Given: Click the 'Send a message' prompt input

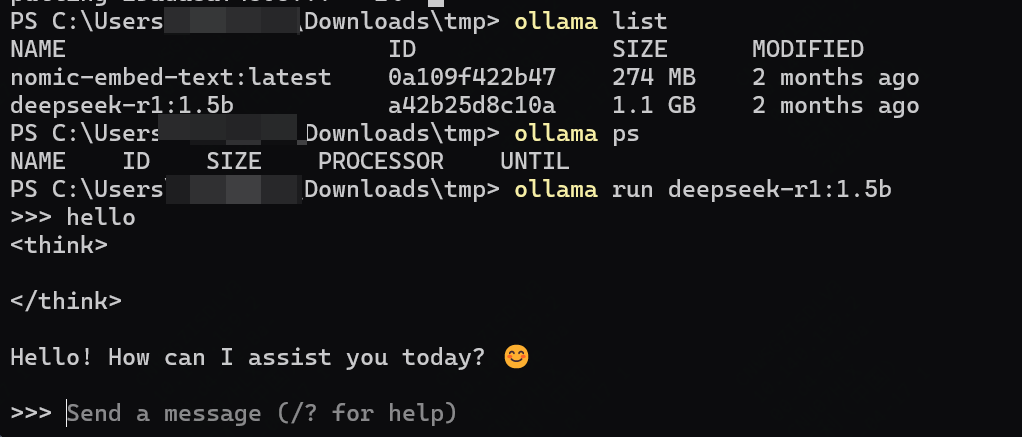Looking at the screenshot, I should (262, 413).
